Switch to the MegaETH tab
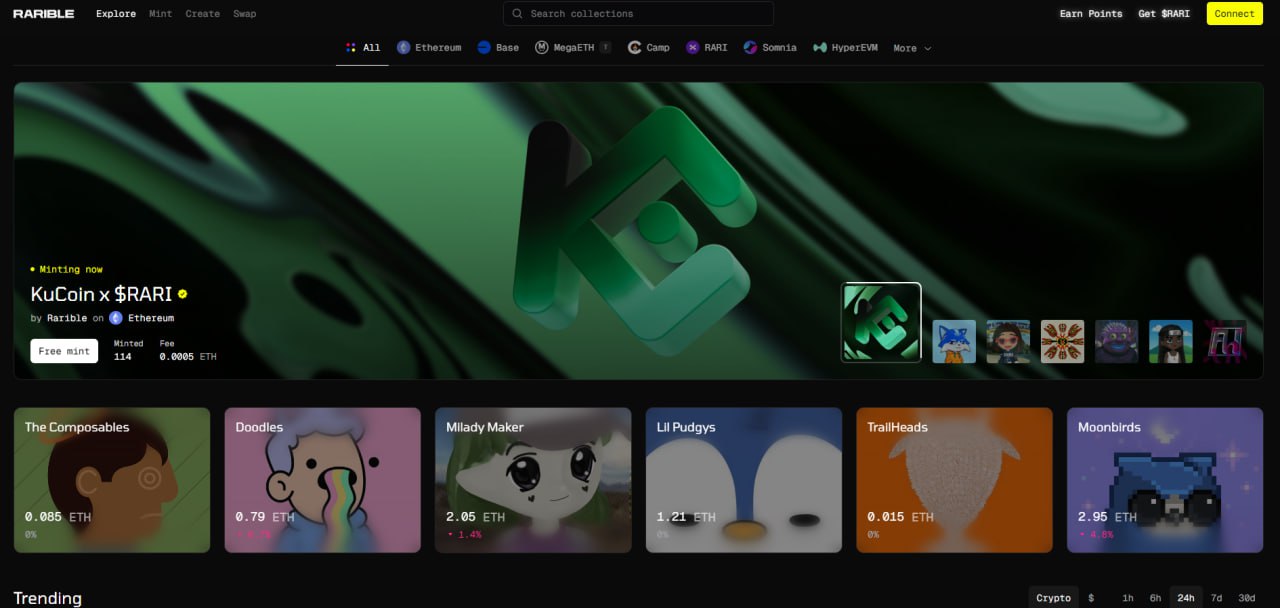1280x608 pixels. [x=574, y=48]
